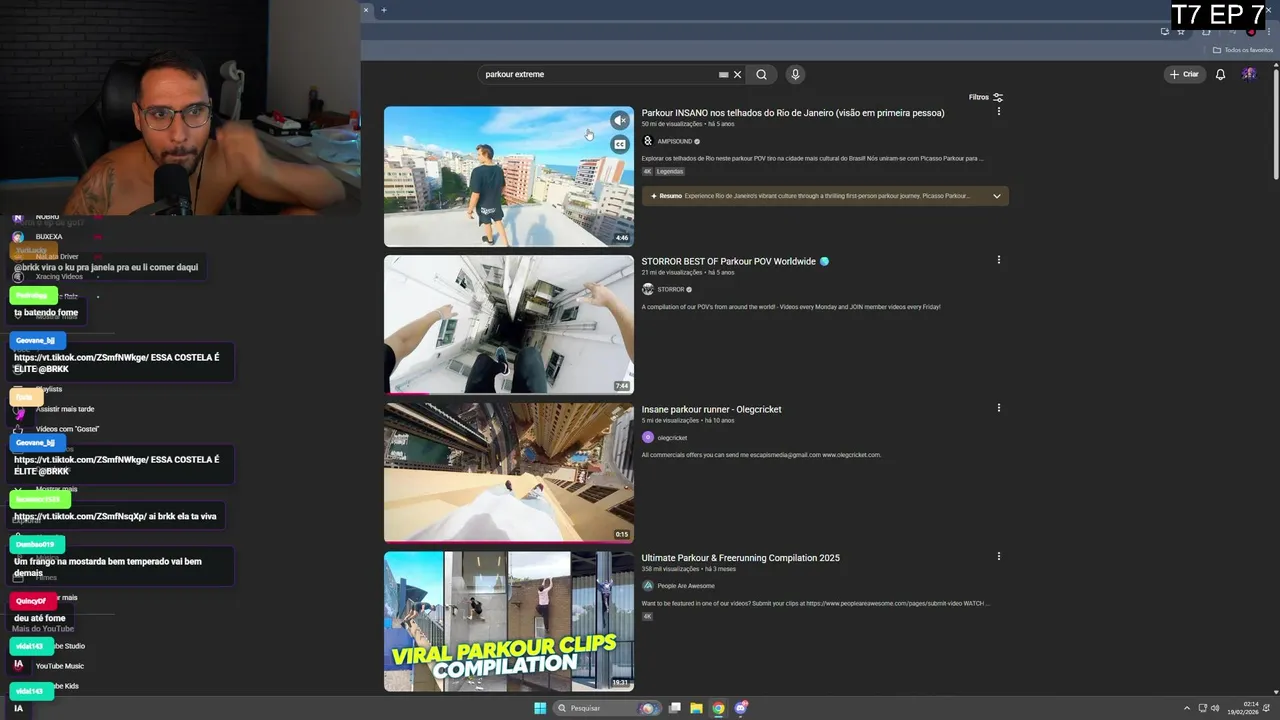Go to olegcricket channel name link

coord(672,437)
